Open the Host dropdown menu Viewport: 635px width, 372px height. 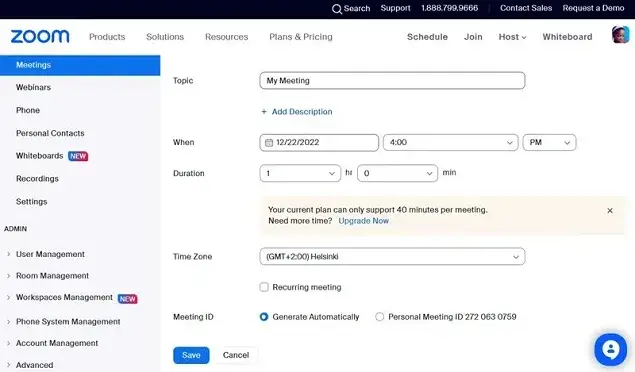[x=512, y=37]
